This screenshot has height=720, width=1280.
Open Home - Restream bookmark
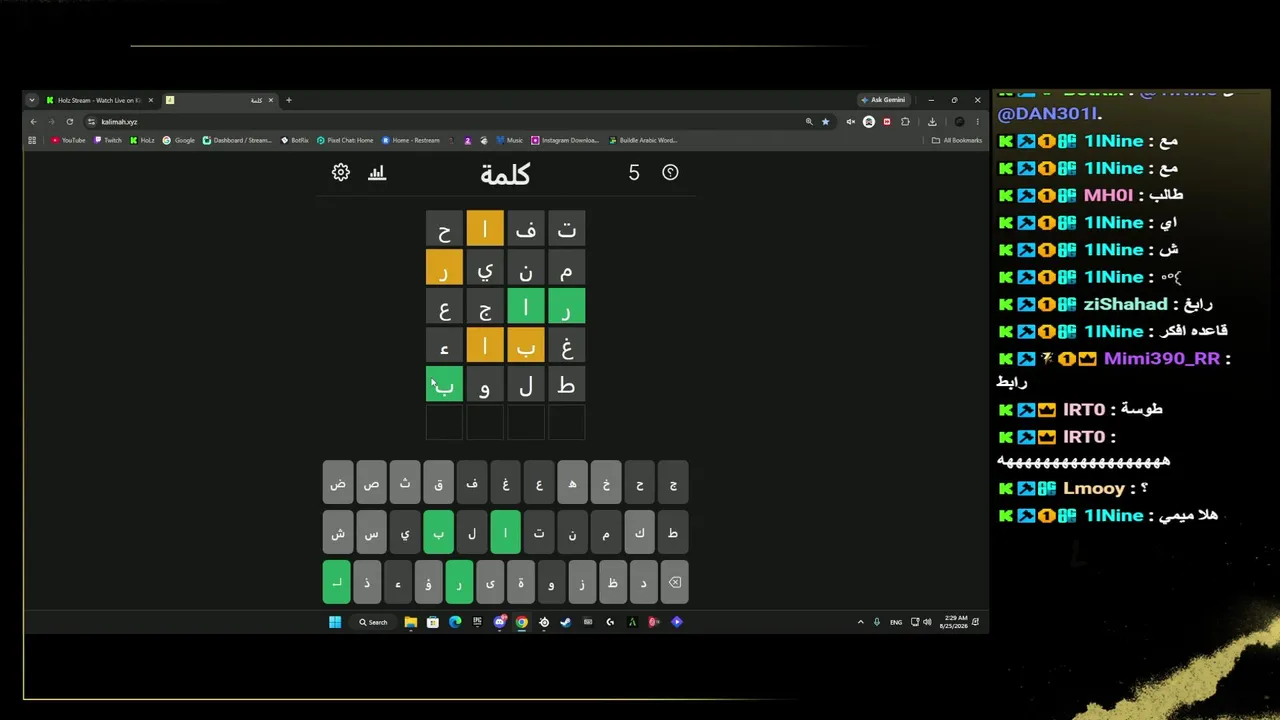click(411, 140)
